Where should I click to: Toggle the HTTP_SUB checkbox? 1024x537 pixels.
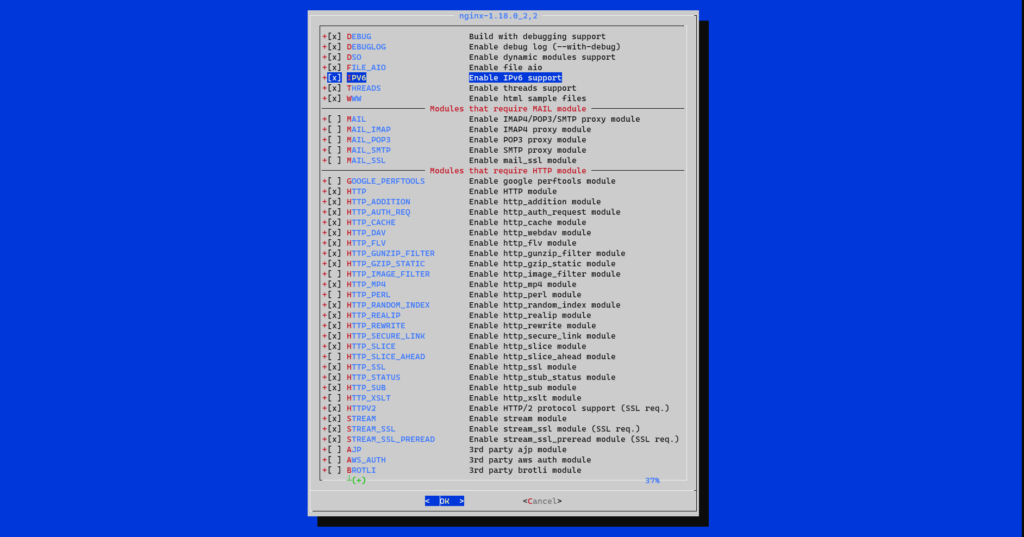pos(334,388)
